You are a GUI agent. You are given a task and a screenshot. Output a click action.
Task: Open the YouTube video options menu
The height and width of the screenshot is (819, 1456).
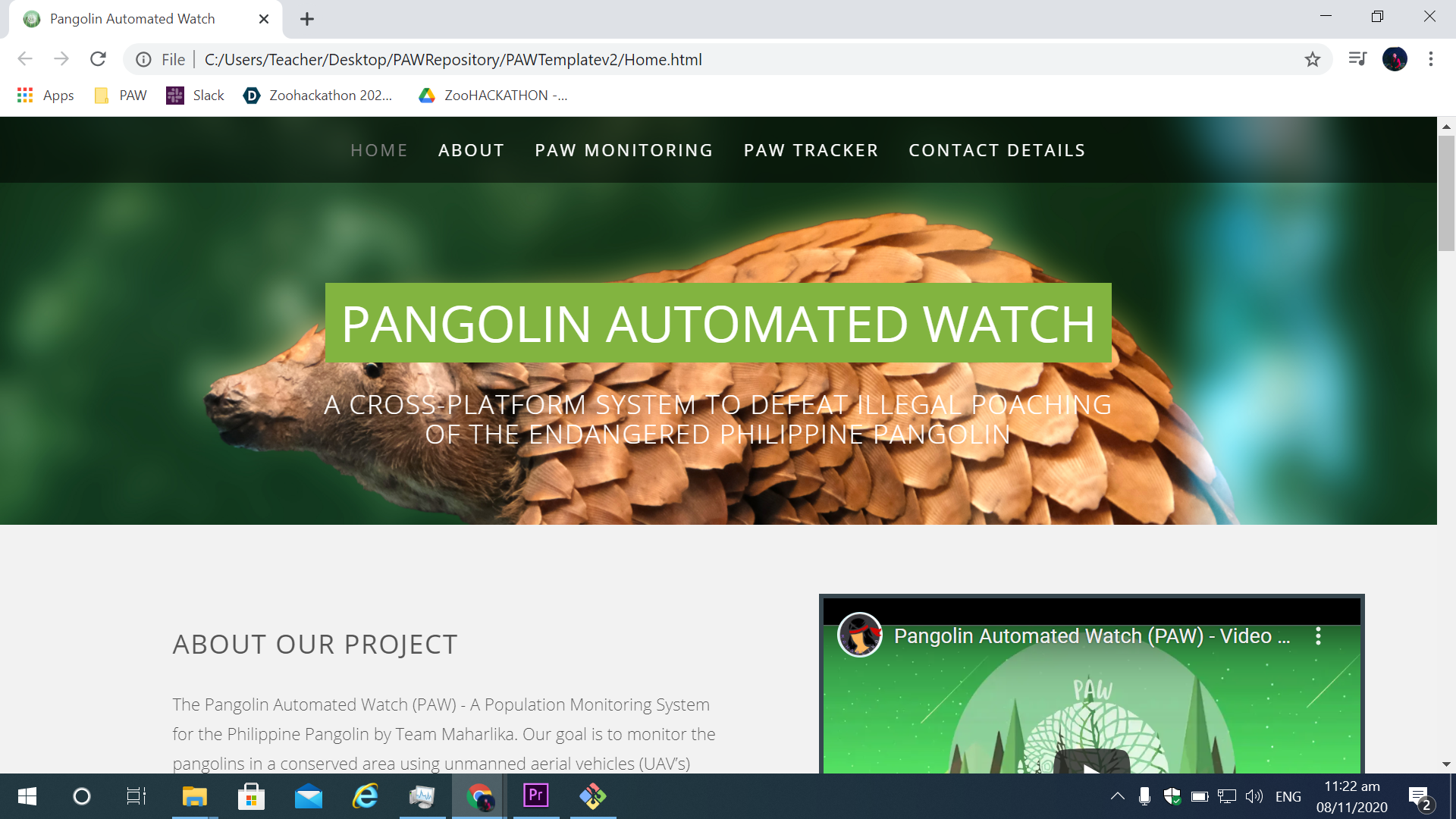point(1318,636)
